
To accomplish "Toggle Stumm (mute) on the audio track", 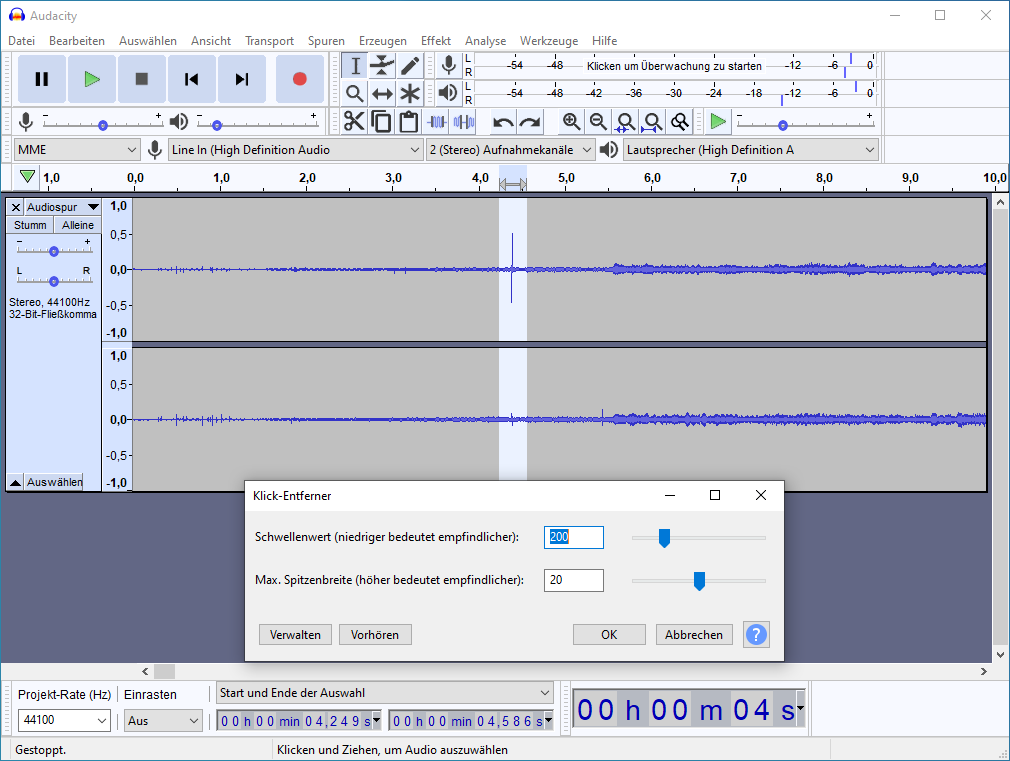I will [x=30, y=225].
